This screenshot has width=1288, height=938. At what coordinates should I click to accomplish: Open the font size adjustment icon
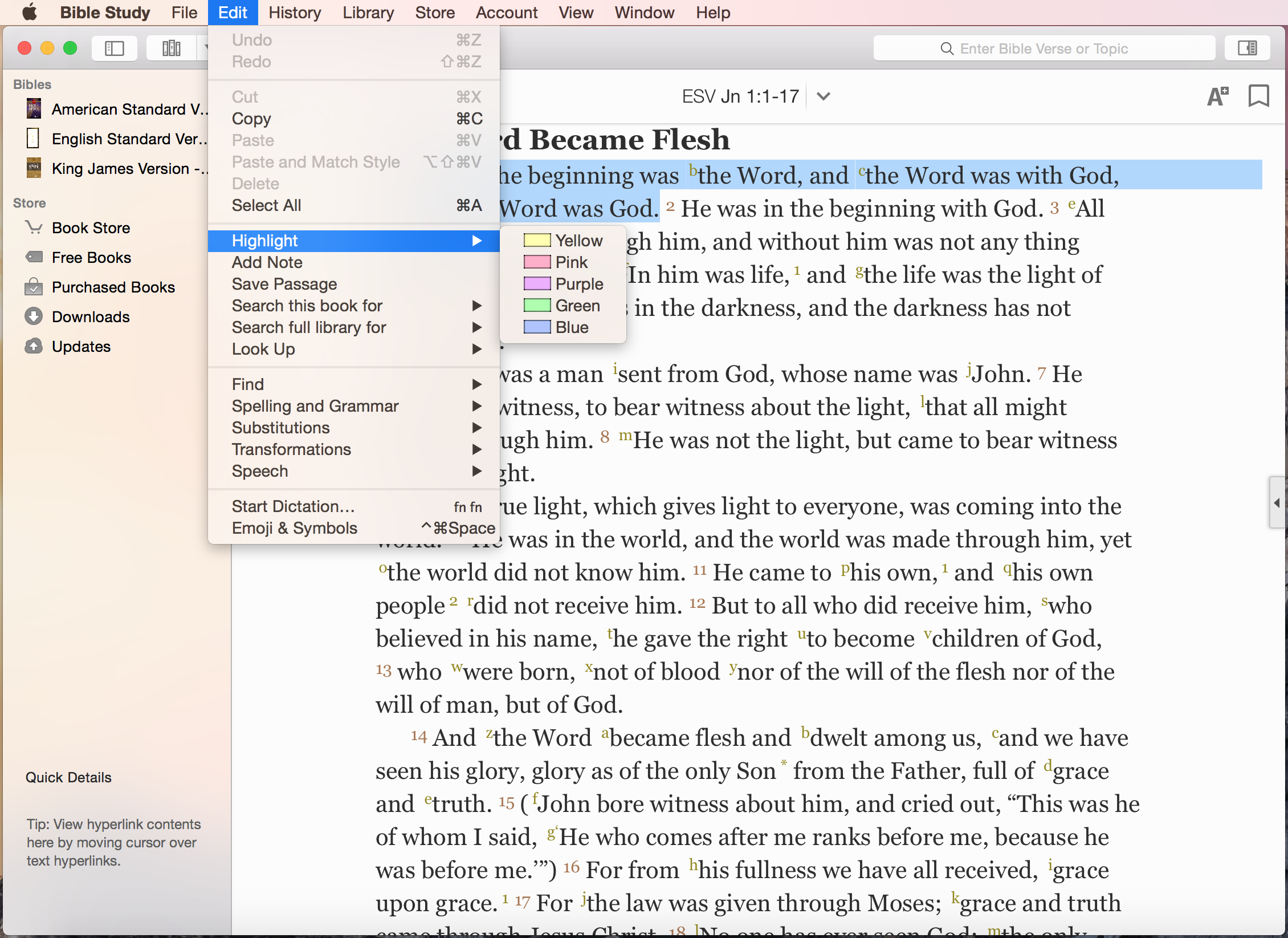tap(1218, 96)
